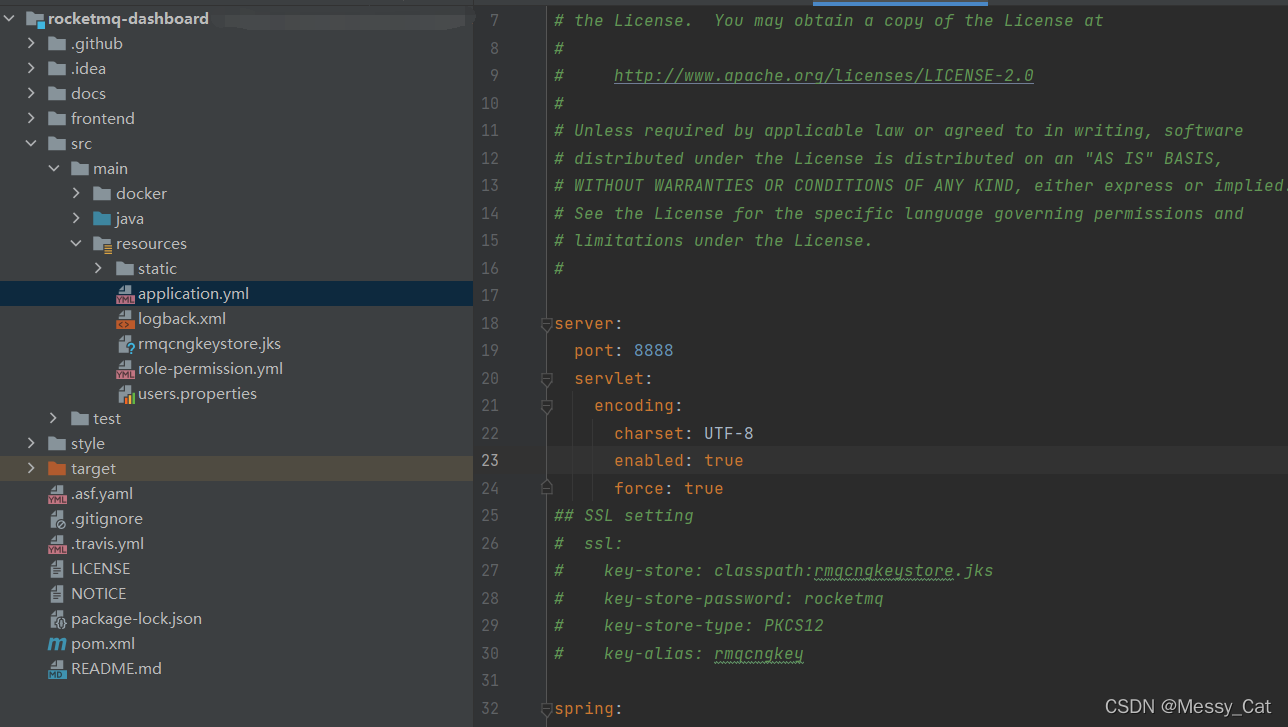The height and width of the screenshot is (727, 1288).
Task: Collapse the src folder arrow
Action: 32,144
